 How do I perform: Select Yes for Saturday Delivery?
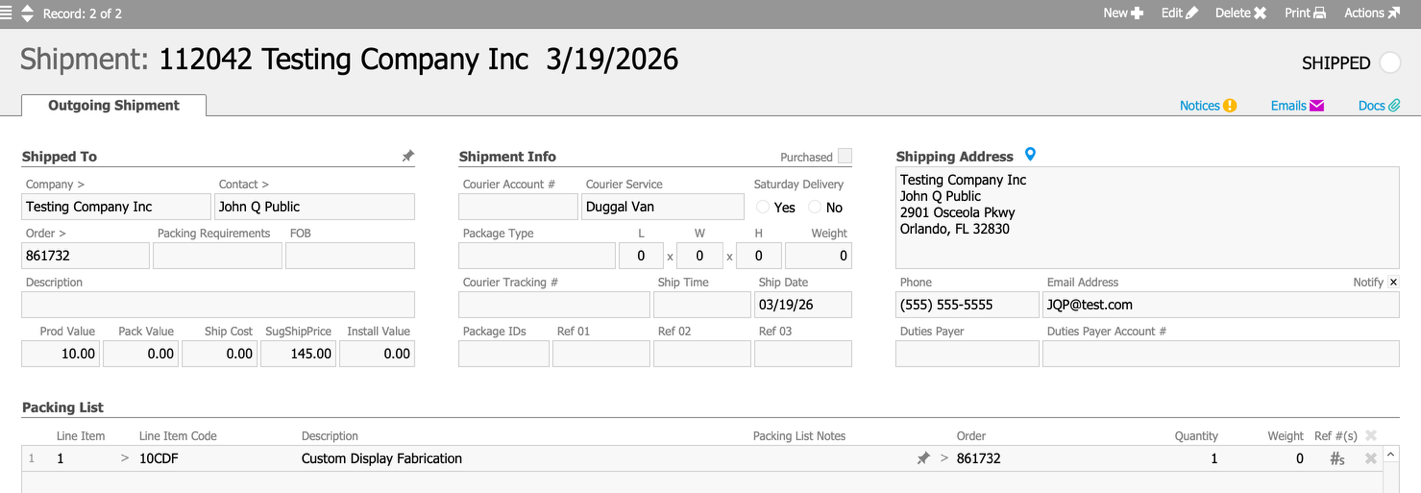(x=763, y=207)
